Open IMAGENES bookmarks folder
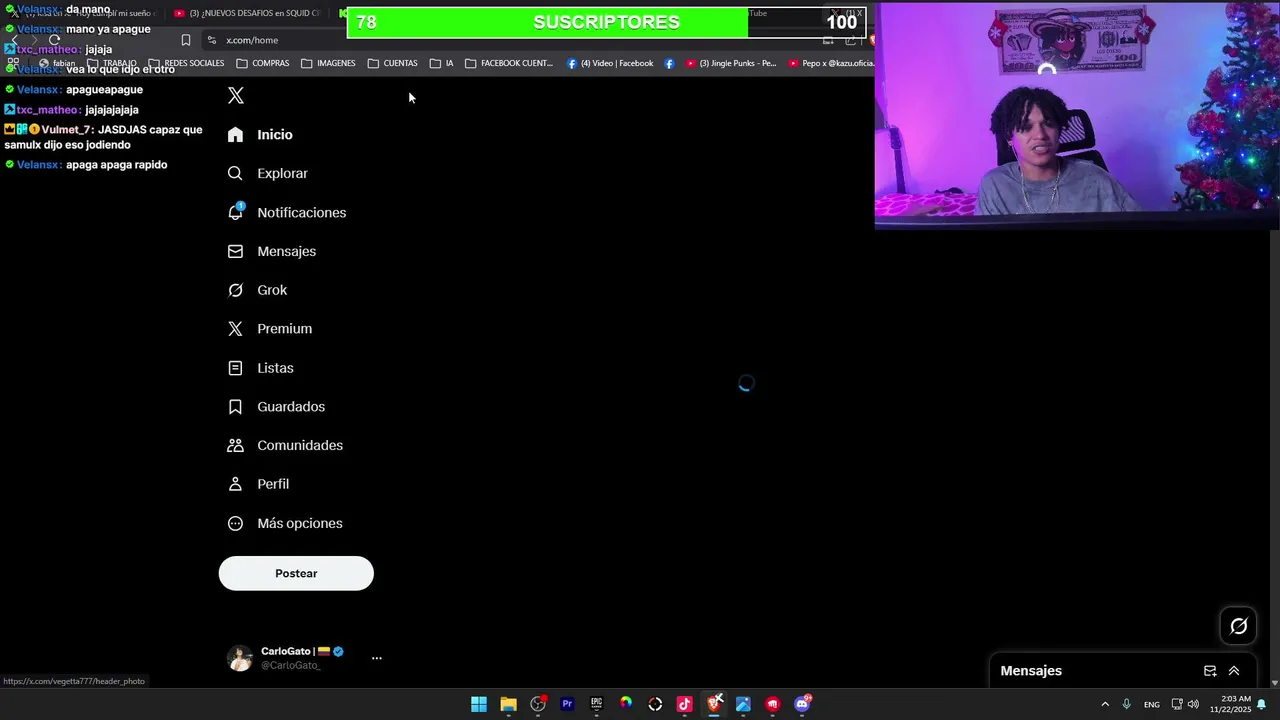The height and width of the screenshot is (720, 1280). pos(328,63)
